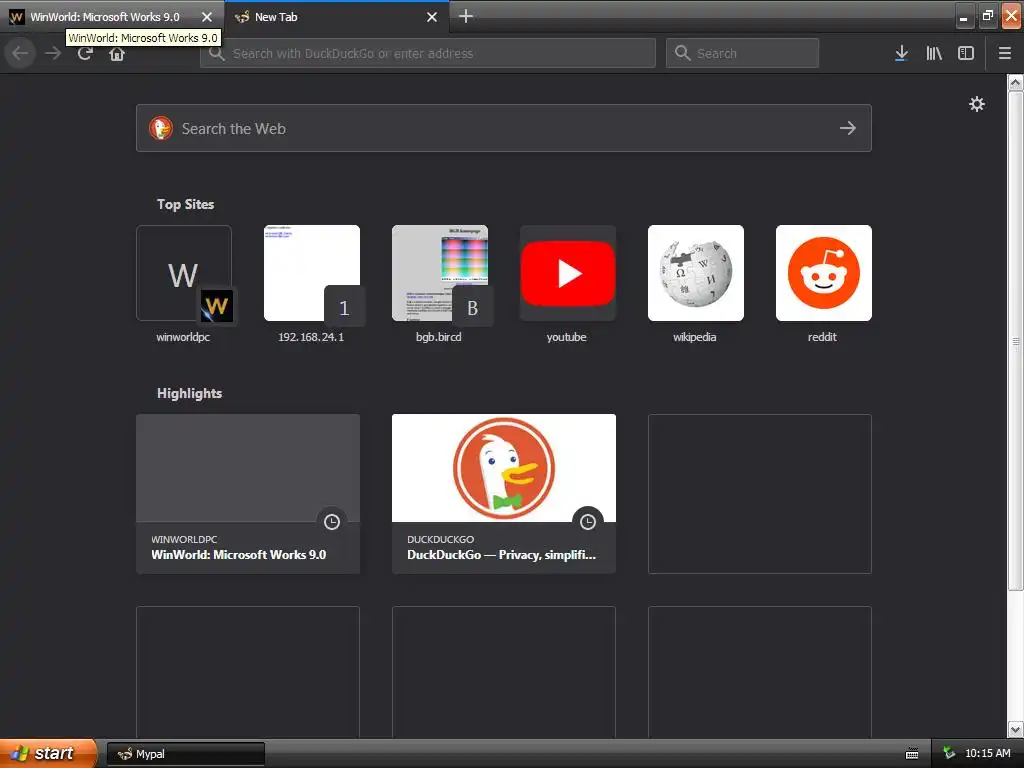The image size is (1024, 768).
Task: Focus the address bar input field
Action: tap(428, 53)
